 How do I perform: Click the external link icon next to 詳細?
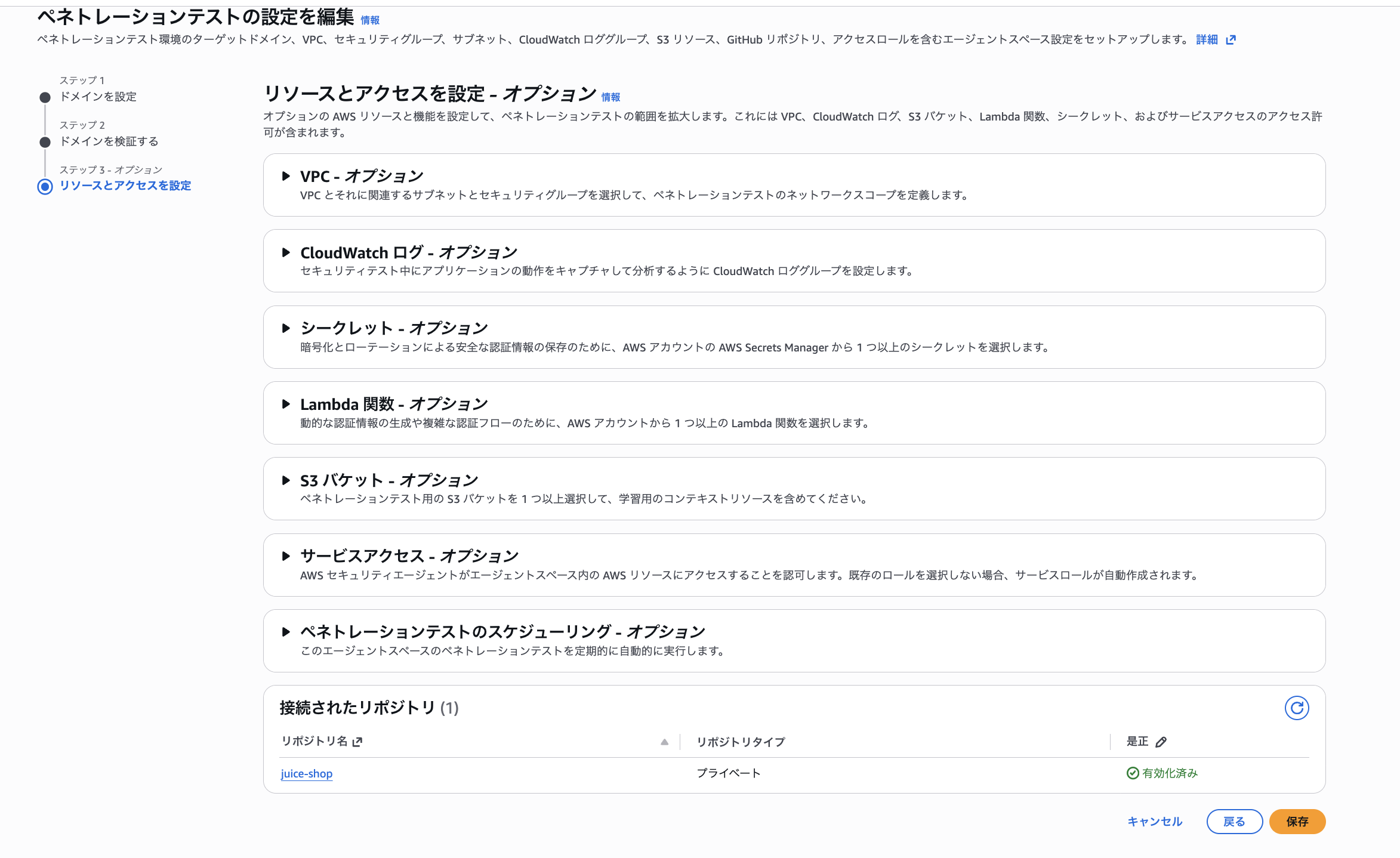point(1231,40)
